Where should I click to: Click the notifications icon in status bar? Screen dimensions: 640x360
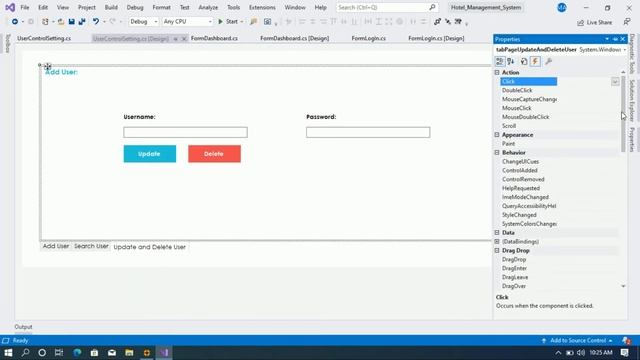[x=626, y=340]
